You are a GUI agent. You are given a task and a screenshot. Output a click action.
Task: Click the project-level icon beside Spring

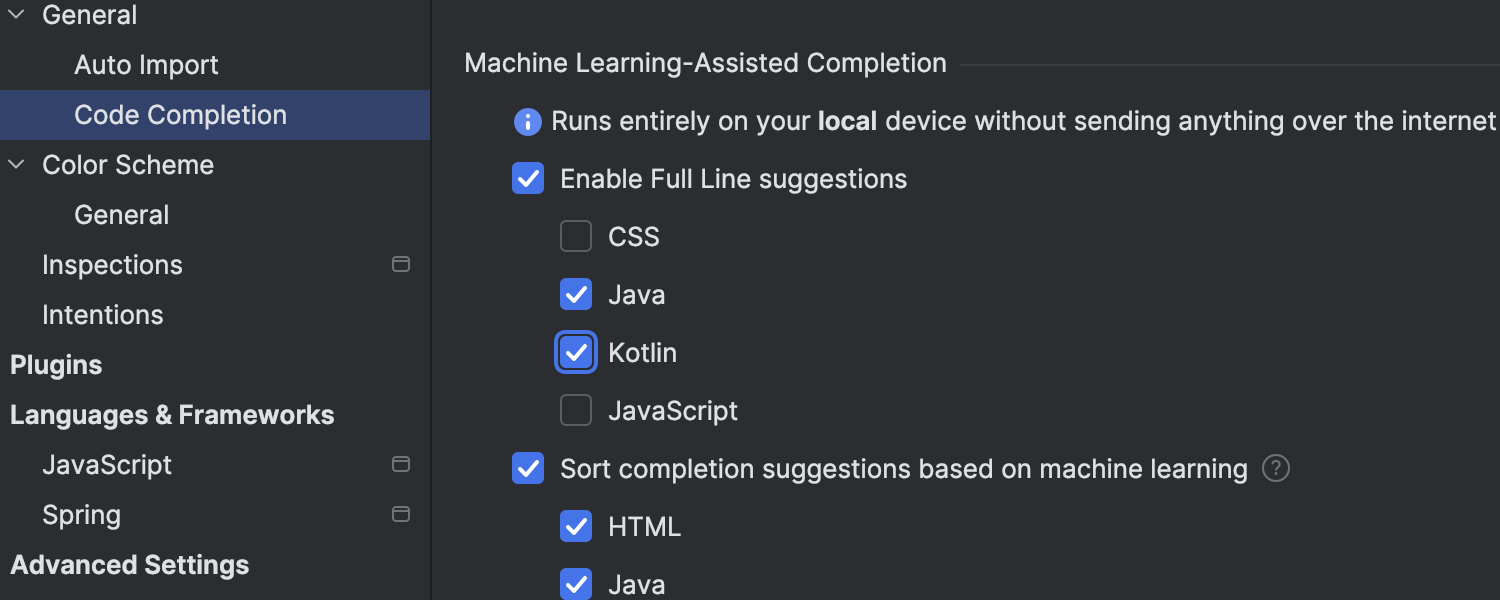tap(401, 515)
